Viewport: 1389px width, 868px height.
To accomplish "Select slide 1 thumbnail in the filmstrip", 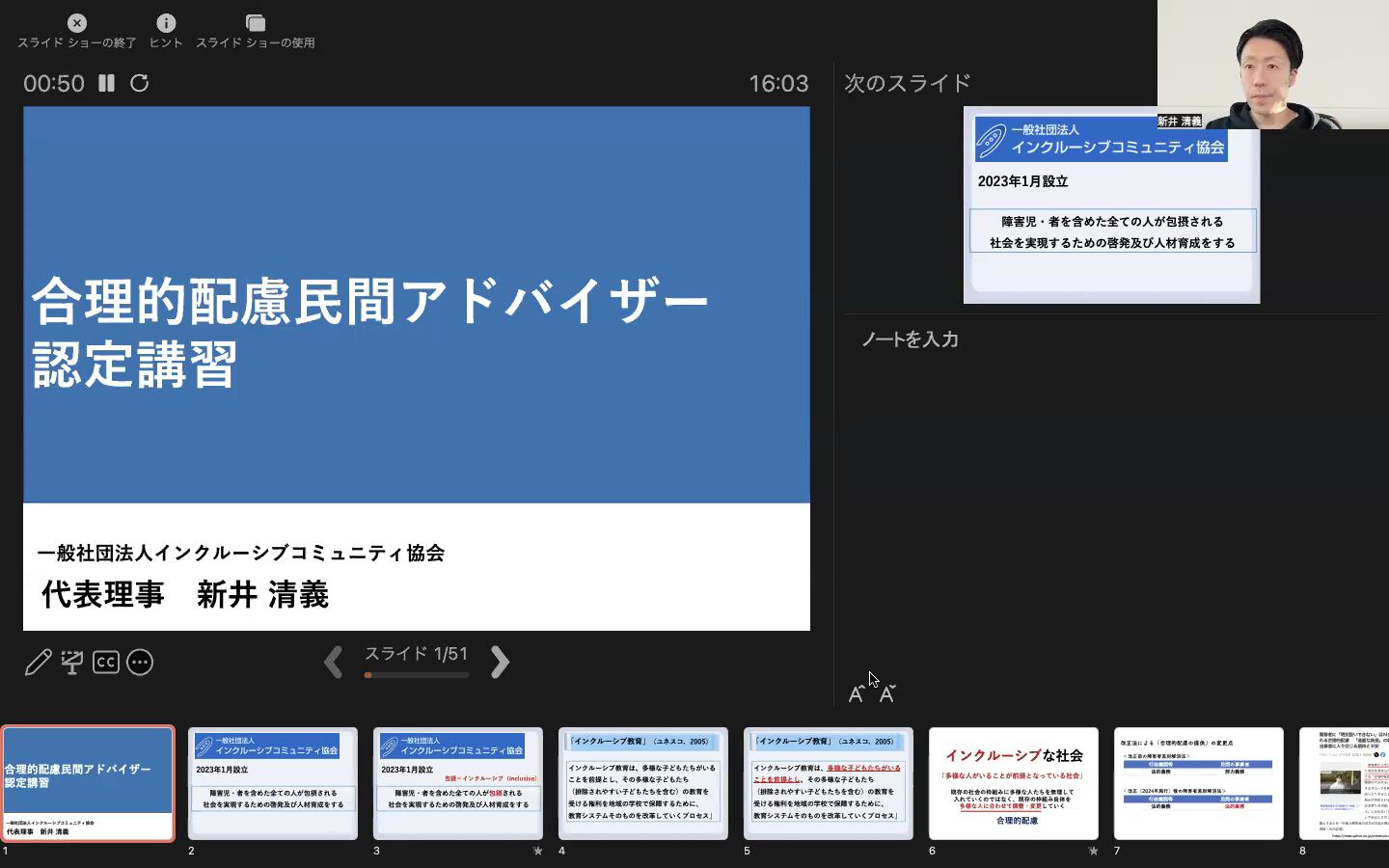I will click(x=88, y=784).
